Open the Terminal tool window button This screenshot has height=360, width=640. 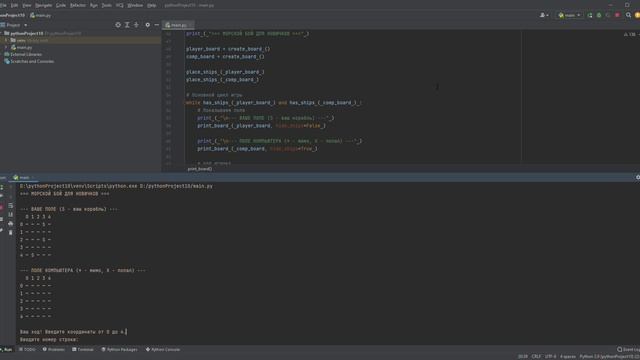coord(83,350)
